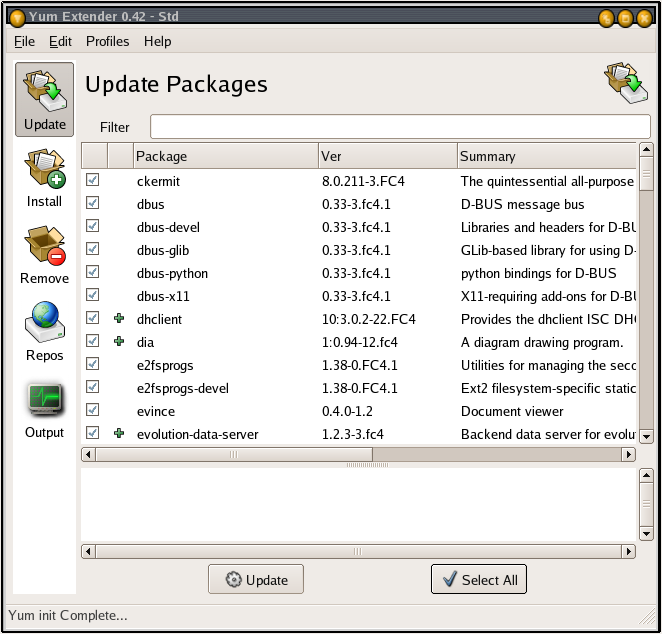
Task: Uncheck the e2fsprogs-devel checkbox
Action: 92,387
